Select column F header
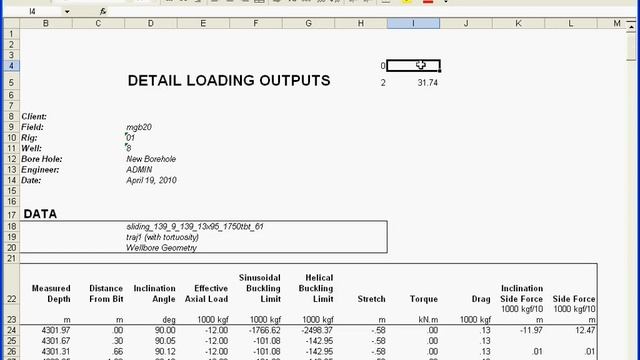Viewport: 640px width, 360px height. (x=256, y=24)
